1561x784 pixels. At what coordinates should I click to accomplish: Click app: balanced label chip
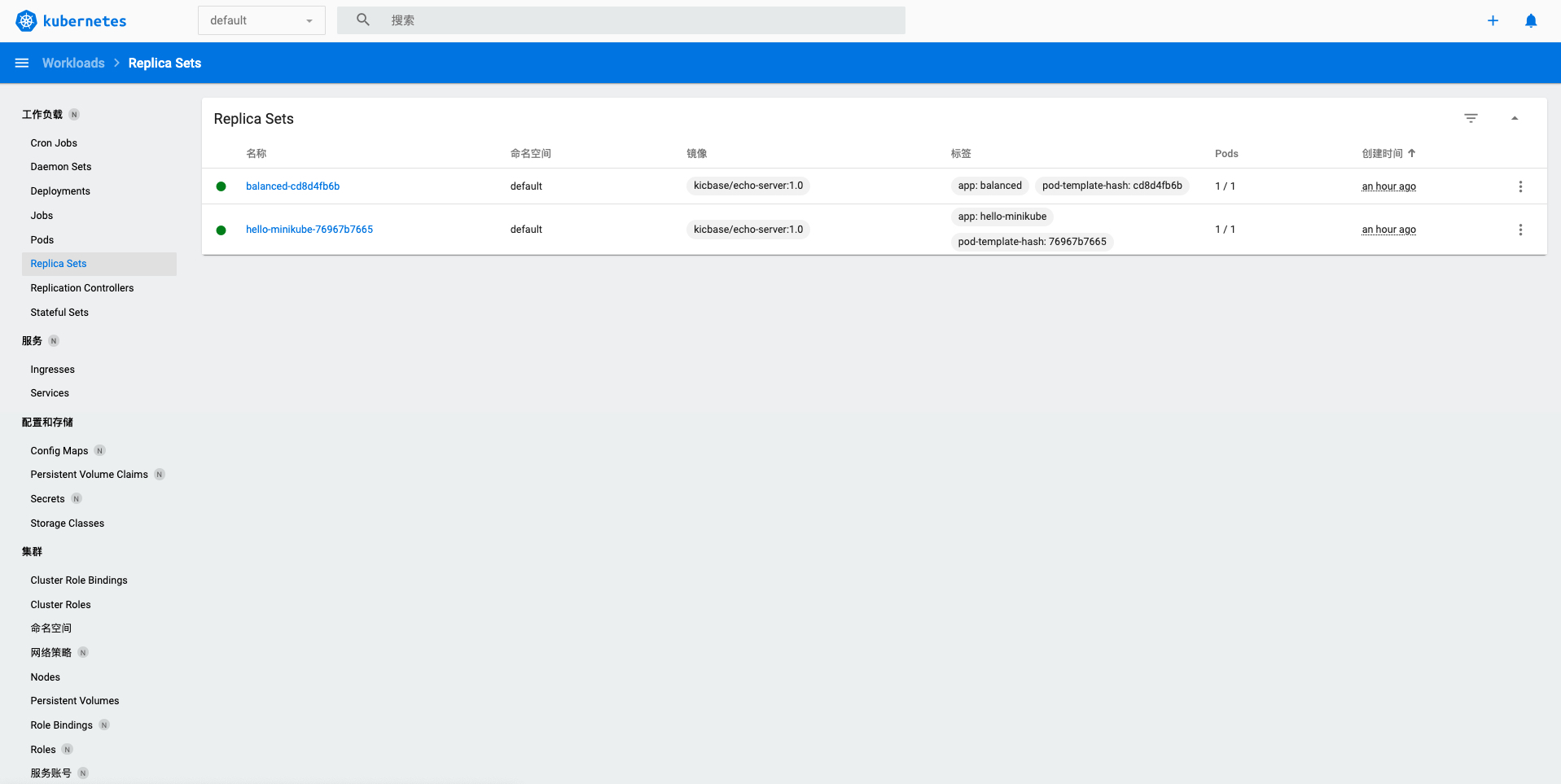[x=990, y=186]
